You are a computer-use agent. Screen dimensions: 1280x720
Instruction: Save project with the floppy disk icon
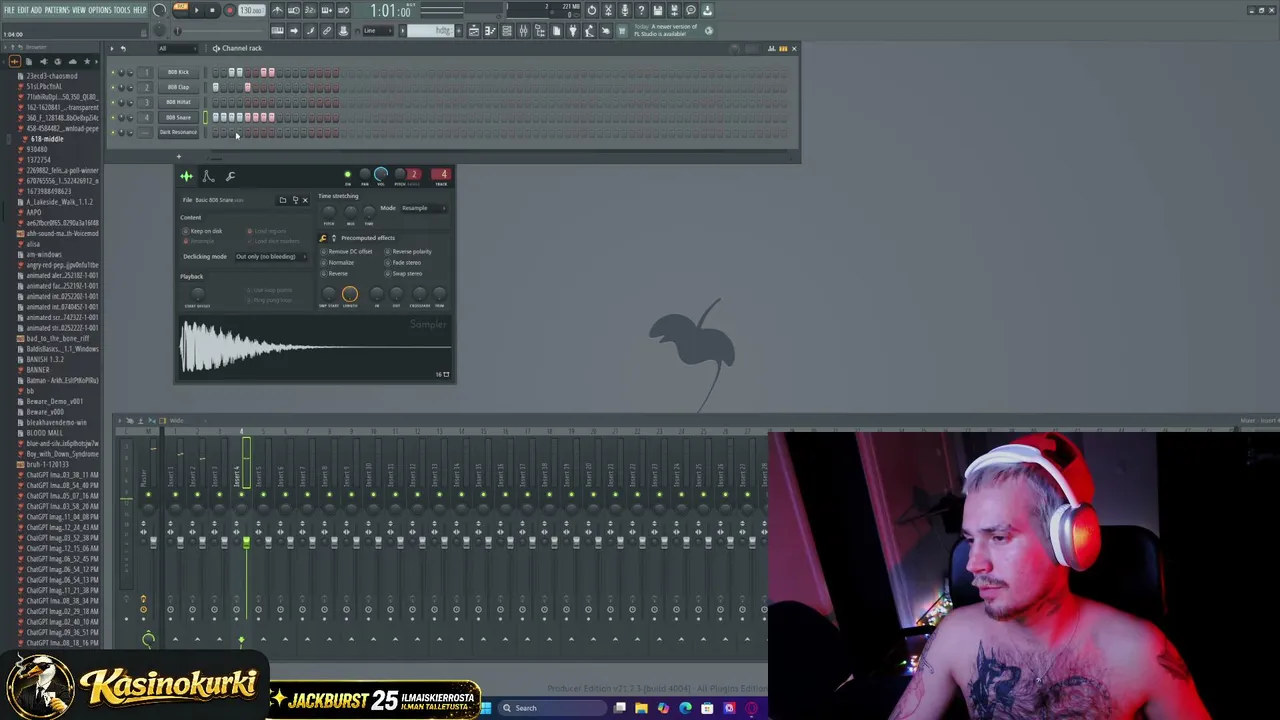coord(658,10)
